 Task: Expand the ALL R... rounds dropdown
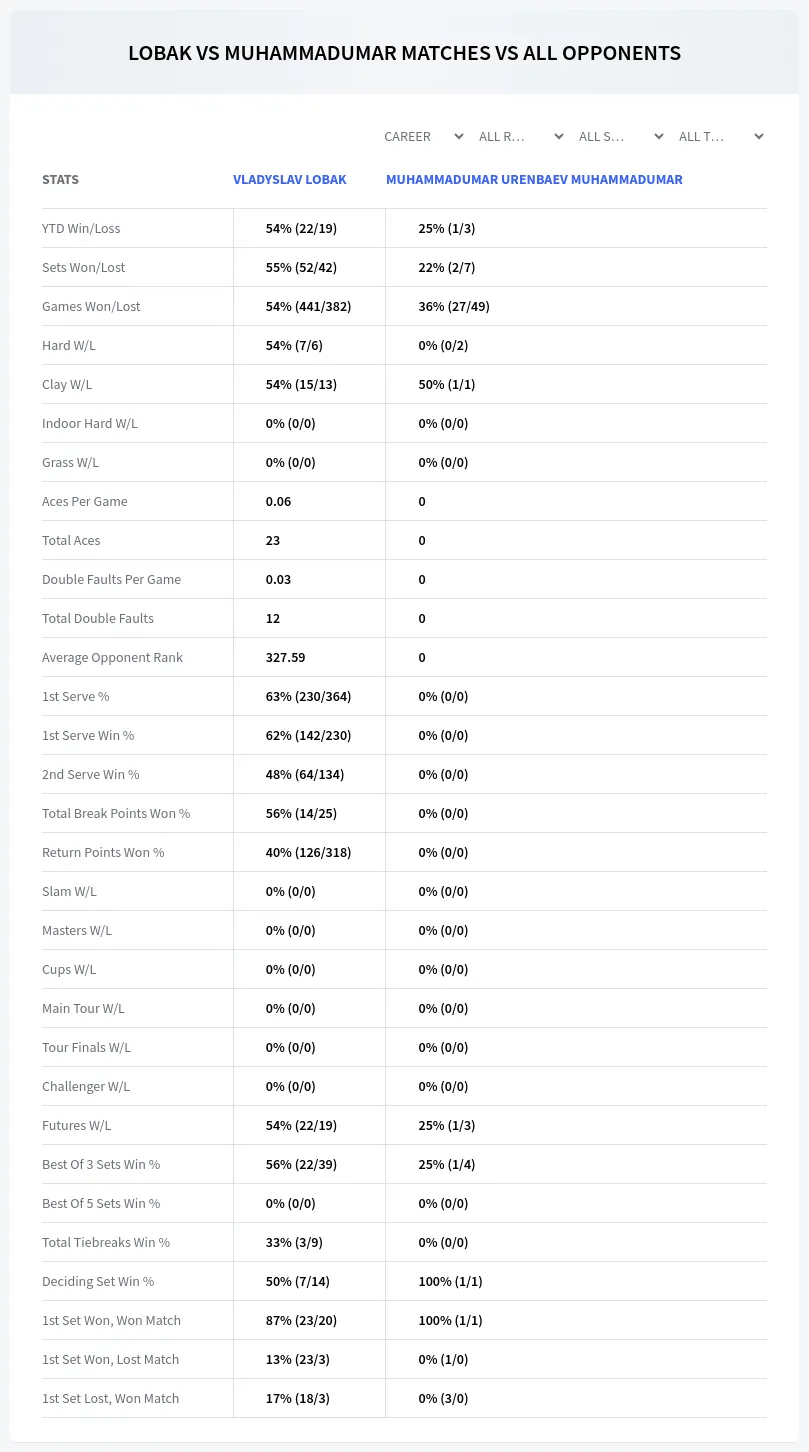point(521,136)
